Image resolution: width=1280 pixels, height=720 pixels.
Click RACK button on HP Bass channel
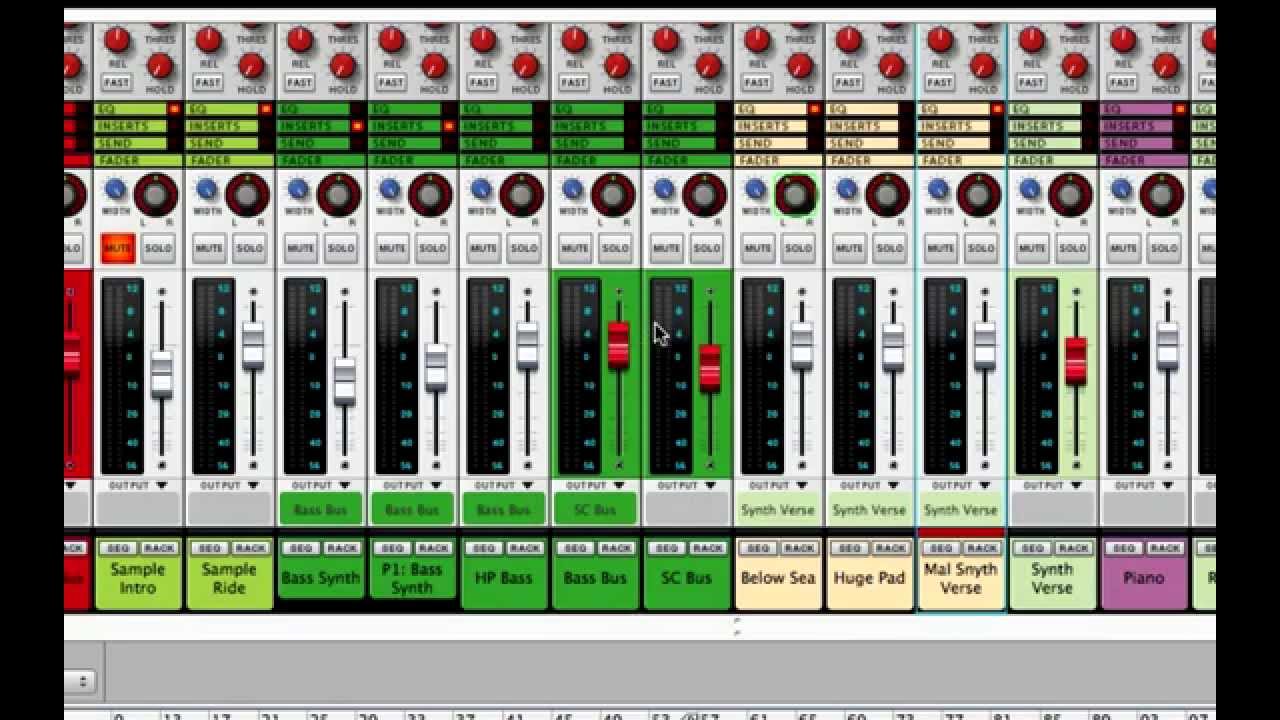pos(525,548)
